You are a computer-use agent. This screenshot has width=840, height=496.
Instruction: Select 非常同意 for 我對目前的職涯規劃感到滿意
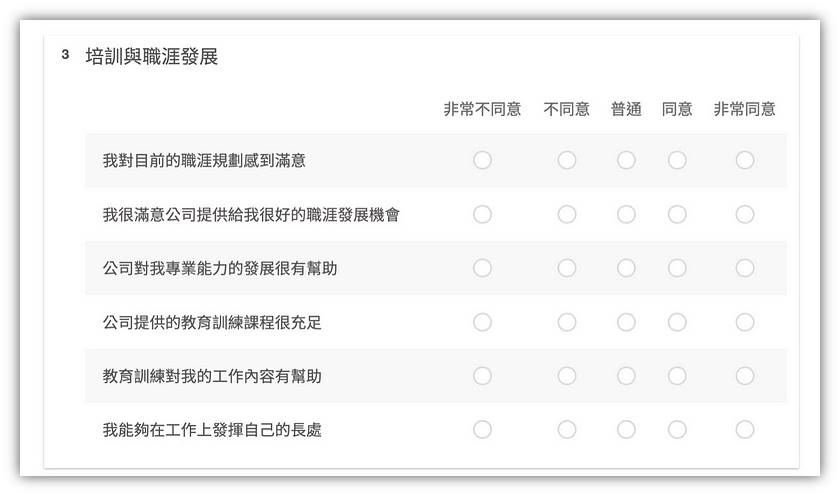pos(745,160)
